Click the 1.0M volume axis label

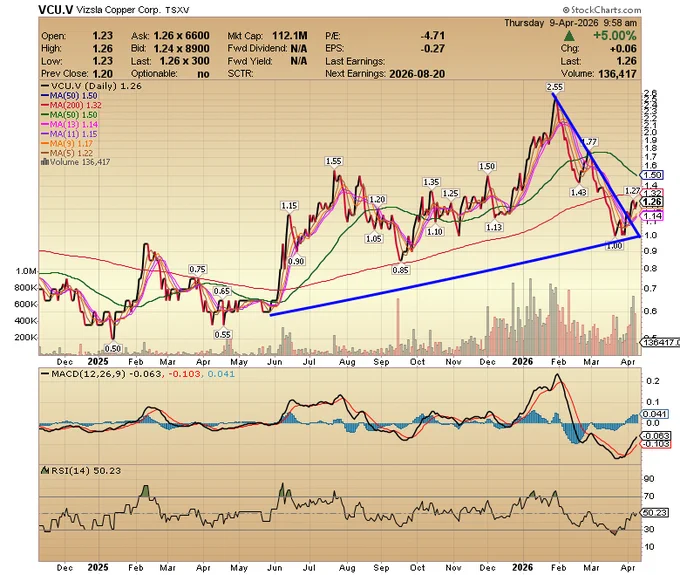[x=26, y=271]
